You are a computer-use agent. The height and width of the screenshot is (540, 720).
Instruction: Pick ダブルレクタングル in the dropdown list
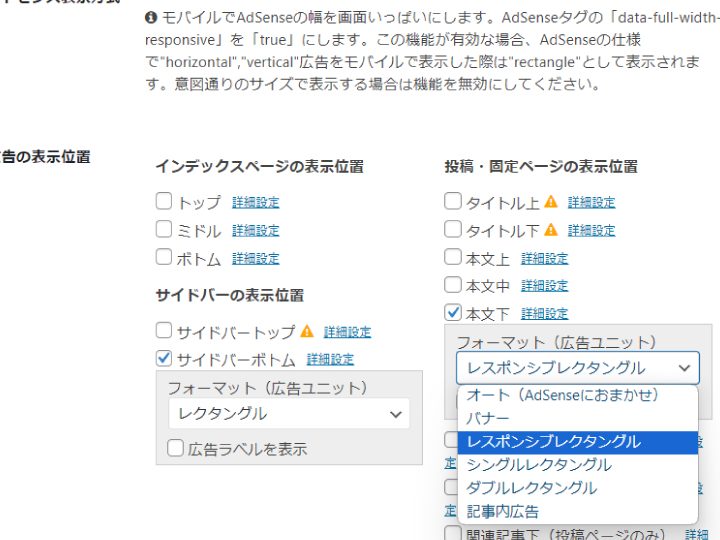point(578,488)
